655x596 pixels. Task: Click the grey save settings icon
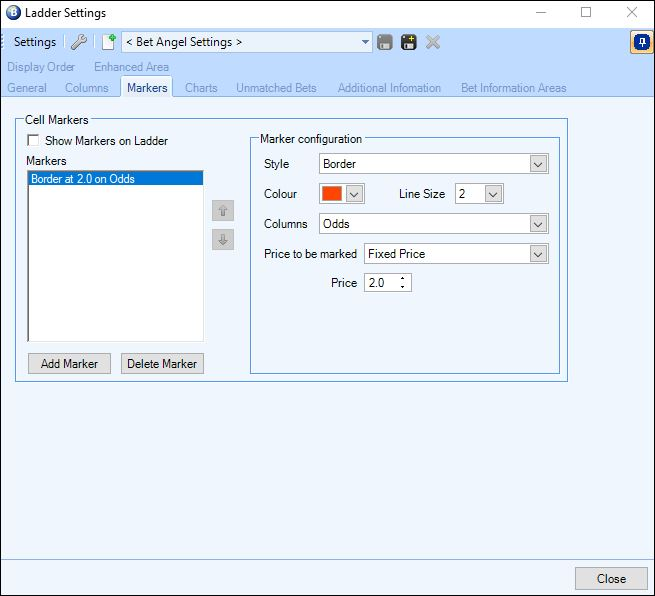pos(385,42)
